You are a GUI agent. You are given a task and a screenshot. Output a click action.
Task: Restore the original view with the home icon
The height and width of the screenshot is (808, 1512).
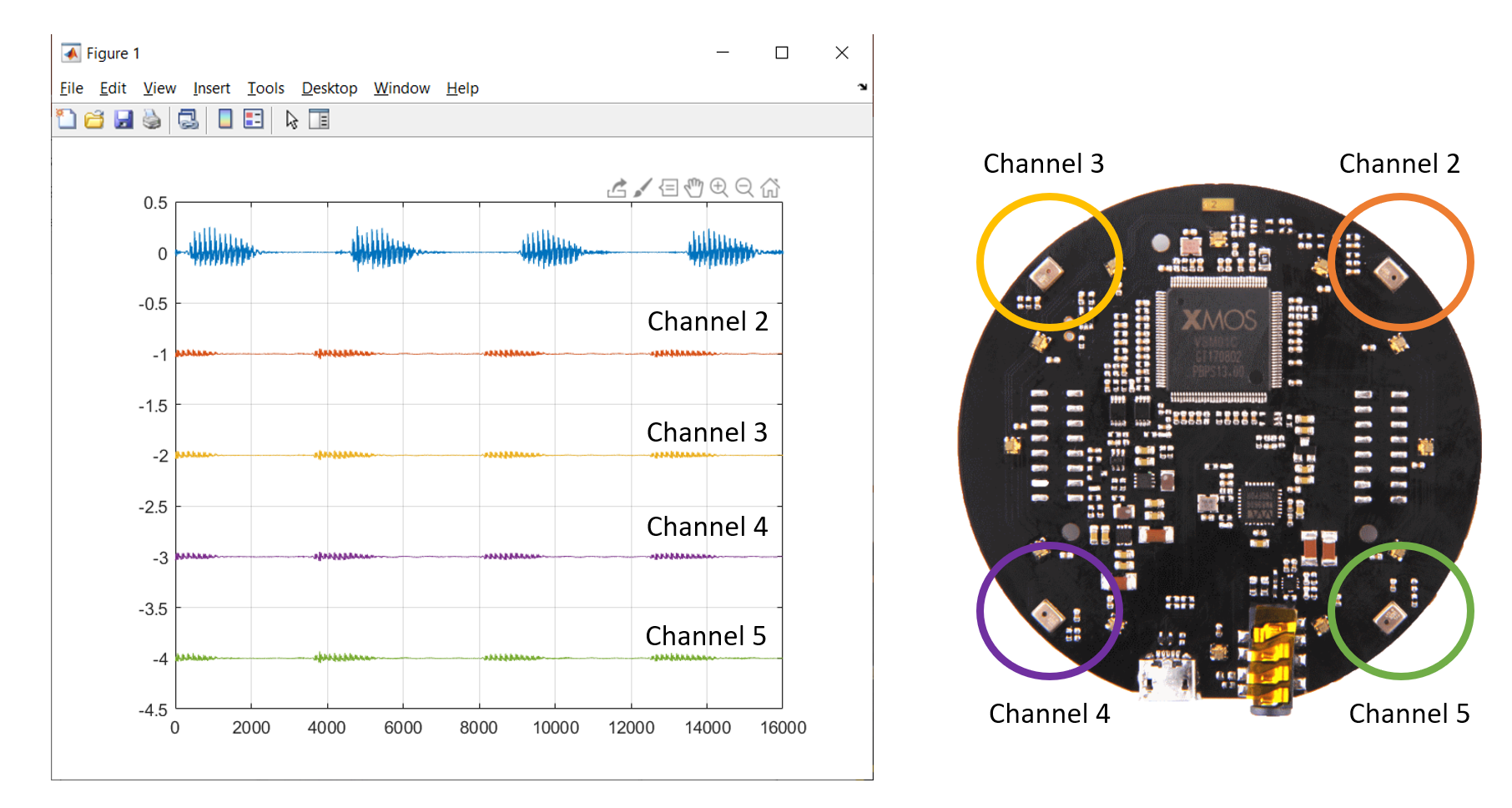click(x=769, y=188)
